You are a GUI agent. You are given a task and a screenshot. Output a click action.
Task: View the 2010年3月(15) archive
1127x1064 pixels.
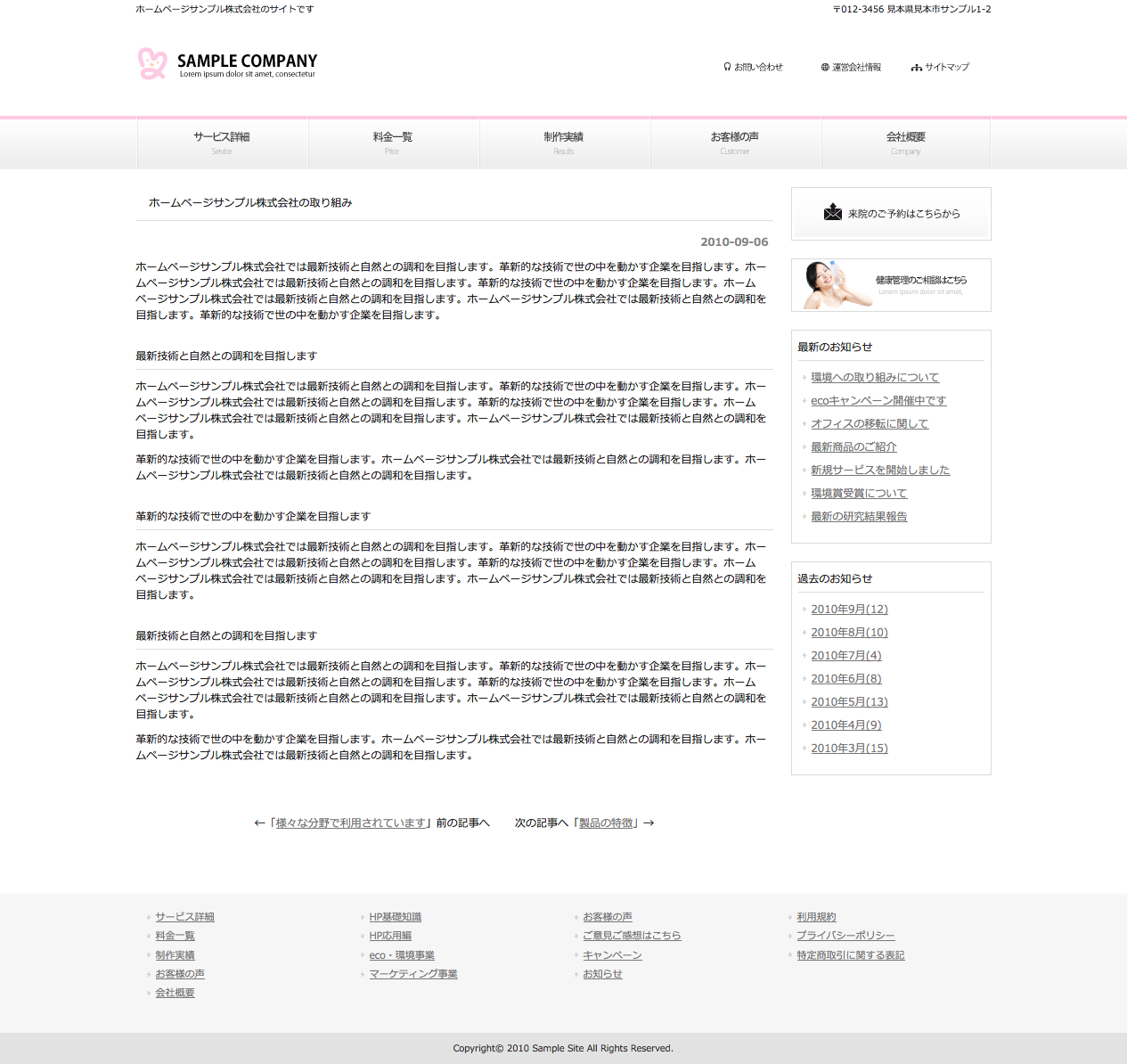(x=849, y=749)
